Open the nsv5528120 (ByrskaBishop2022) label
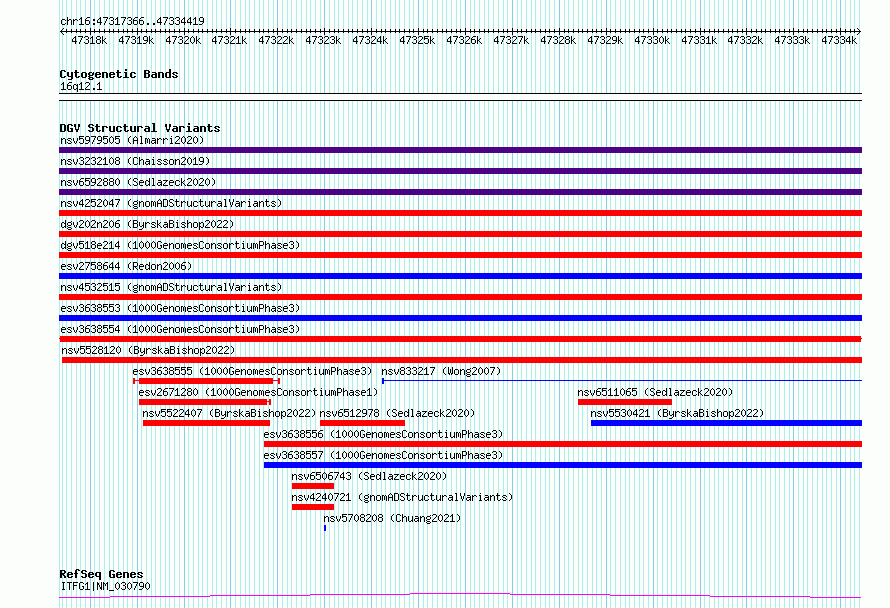Image resolution: width=890 pixels, height=608 pixels. coord(148,350)
